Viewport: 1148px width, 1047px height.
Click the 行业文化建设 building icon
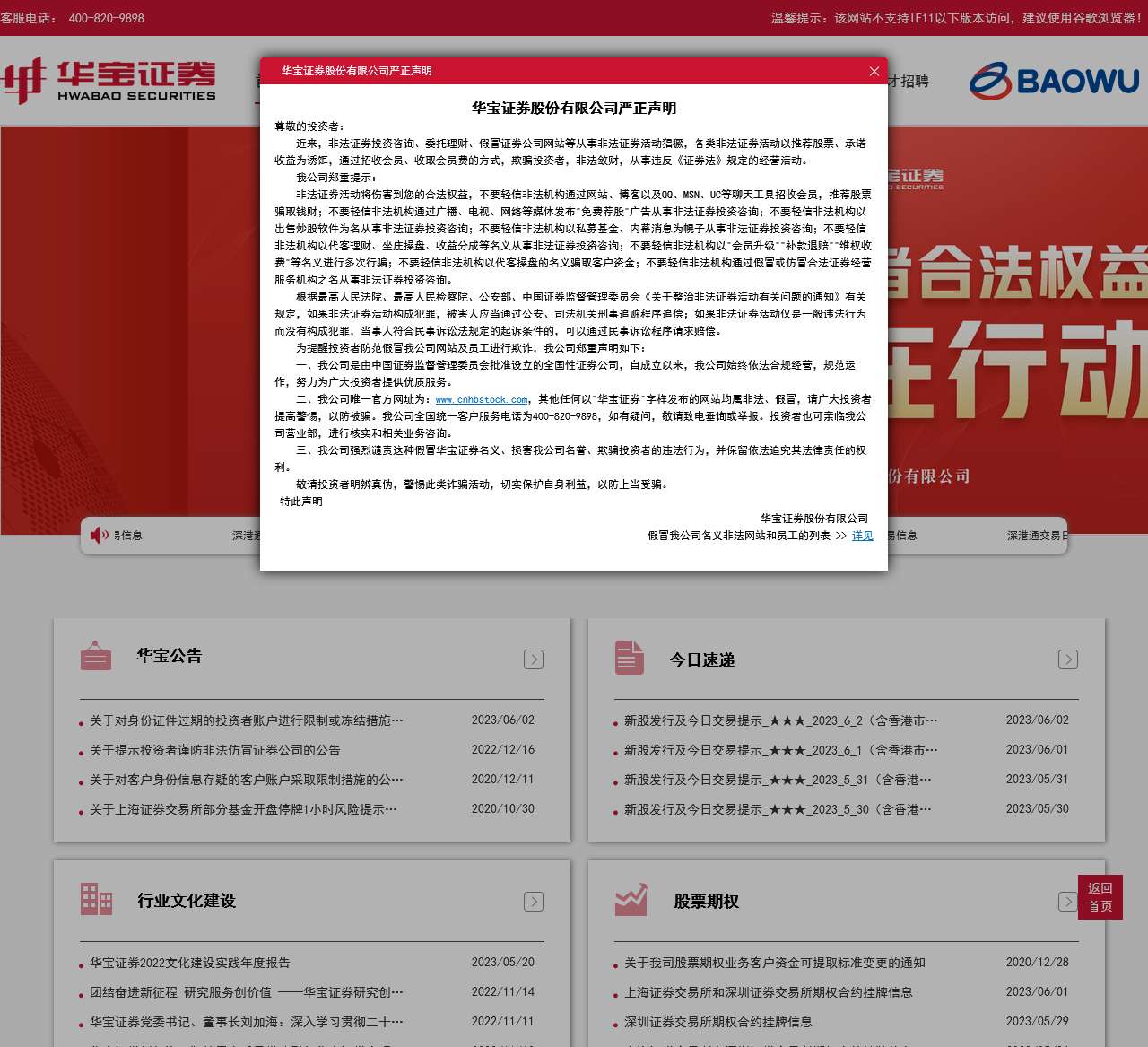click(x=96, y=899)
